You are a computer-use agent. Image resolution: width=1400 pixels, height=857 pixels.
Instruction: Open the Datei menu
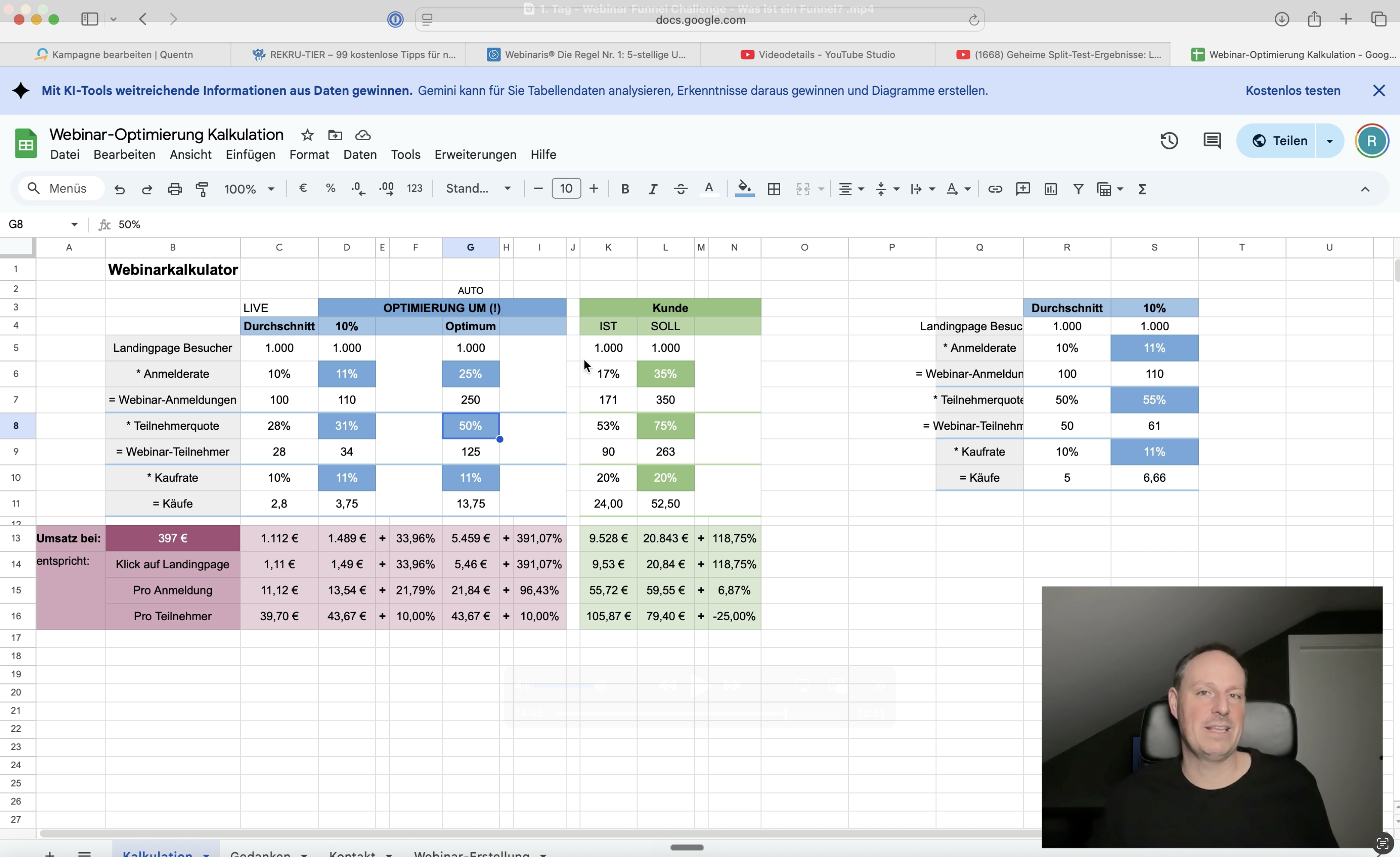[65, 154]
